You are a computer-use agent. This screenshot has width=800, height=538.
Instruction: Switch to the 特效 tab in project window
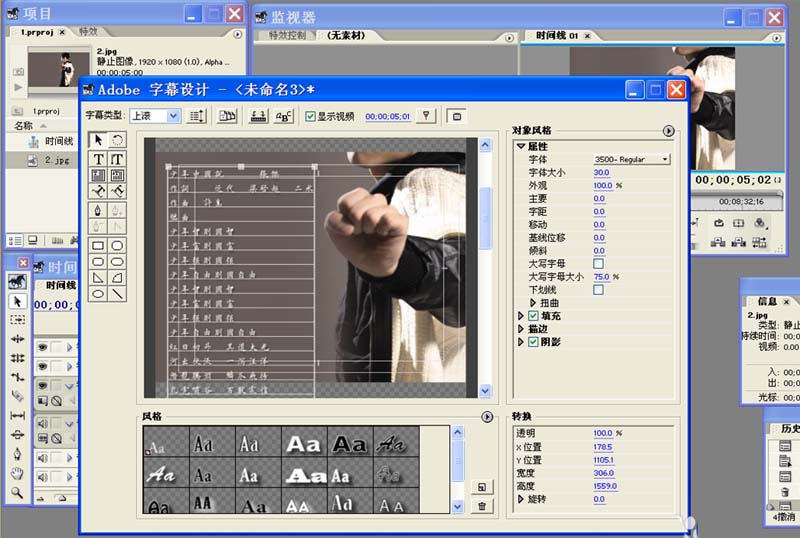(x=88, y=32)
